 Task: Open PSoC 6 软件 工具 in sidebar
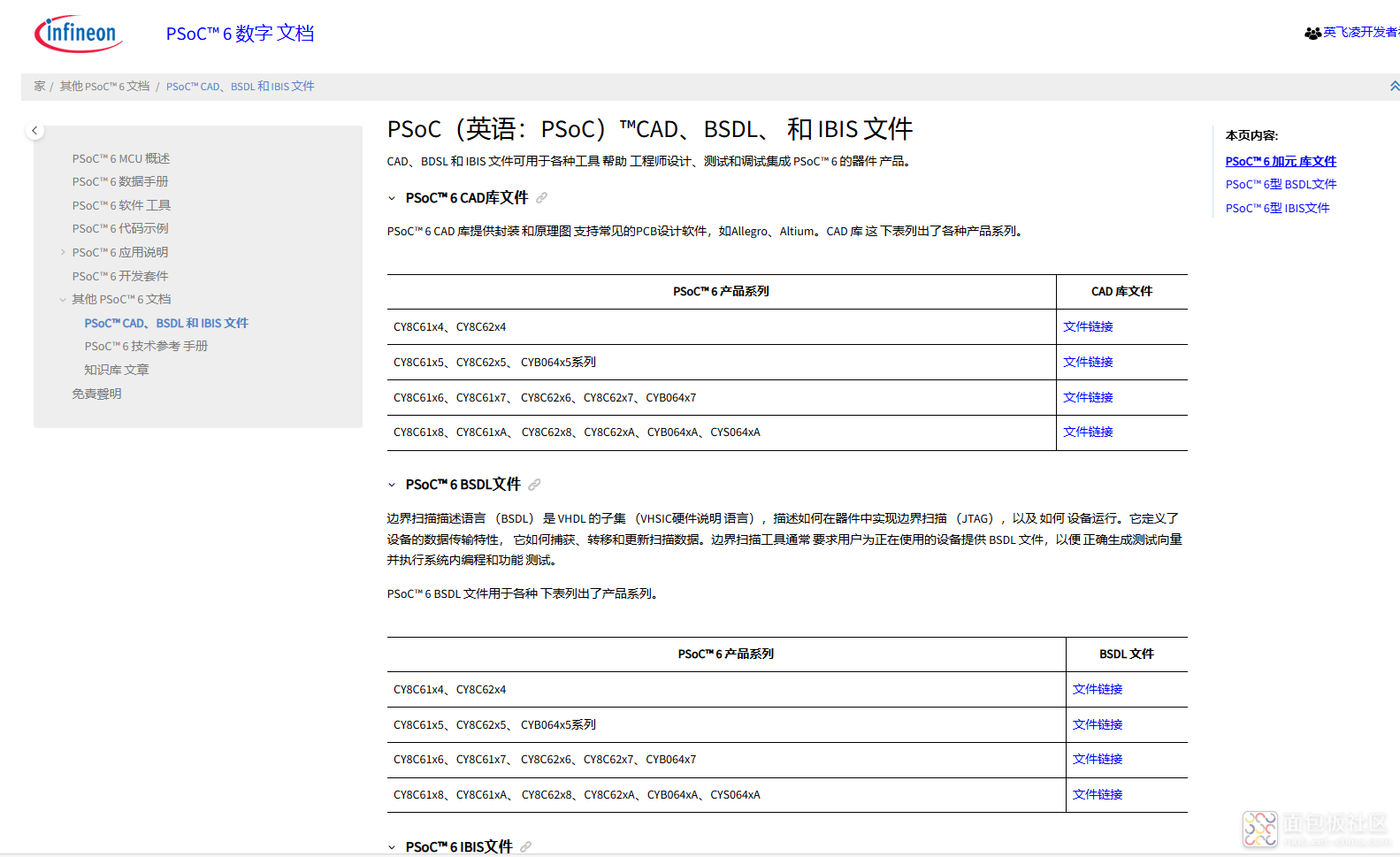click(x=121, y=205)
